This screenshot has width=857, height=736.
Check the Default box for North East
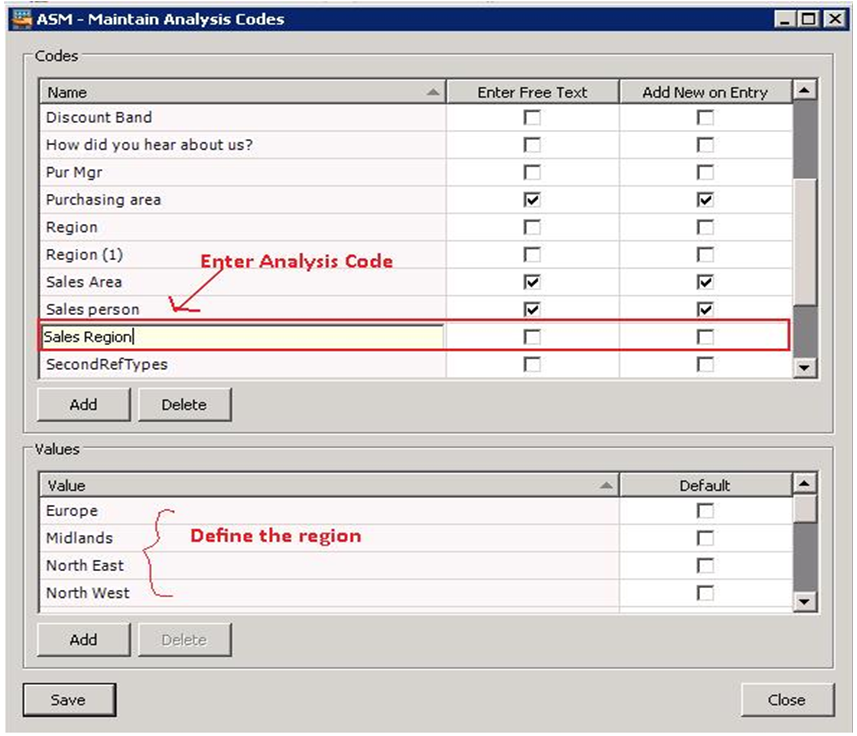tap(705, 566)
